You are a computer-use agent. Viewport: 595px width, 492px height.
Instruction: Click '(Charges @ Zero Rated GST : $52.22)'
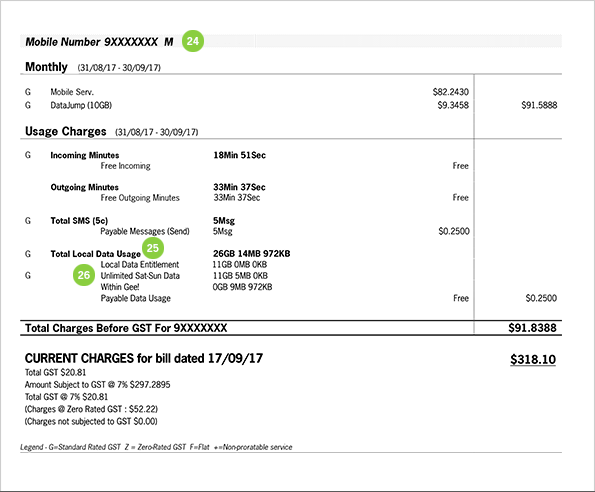click(x=91, y=409)
